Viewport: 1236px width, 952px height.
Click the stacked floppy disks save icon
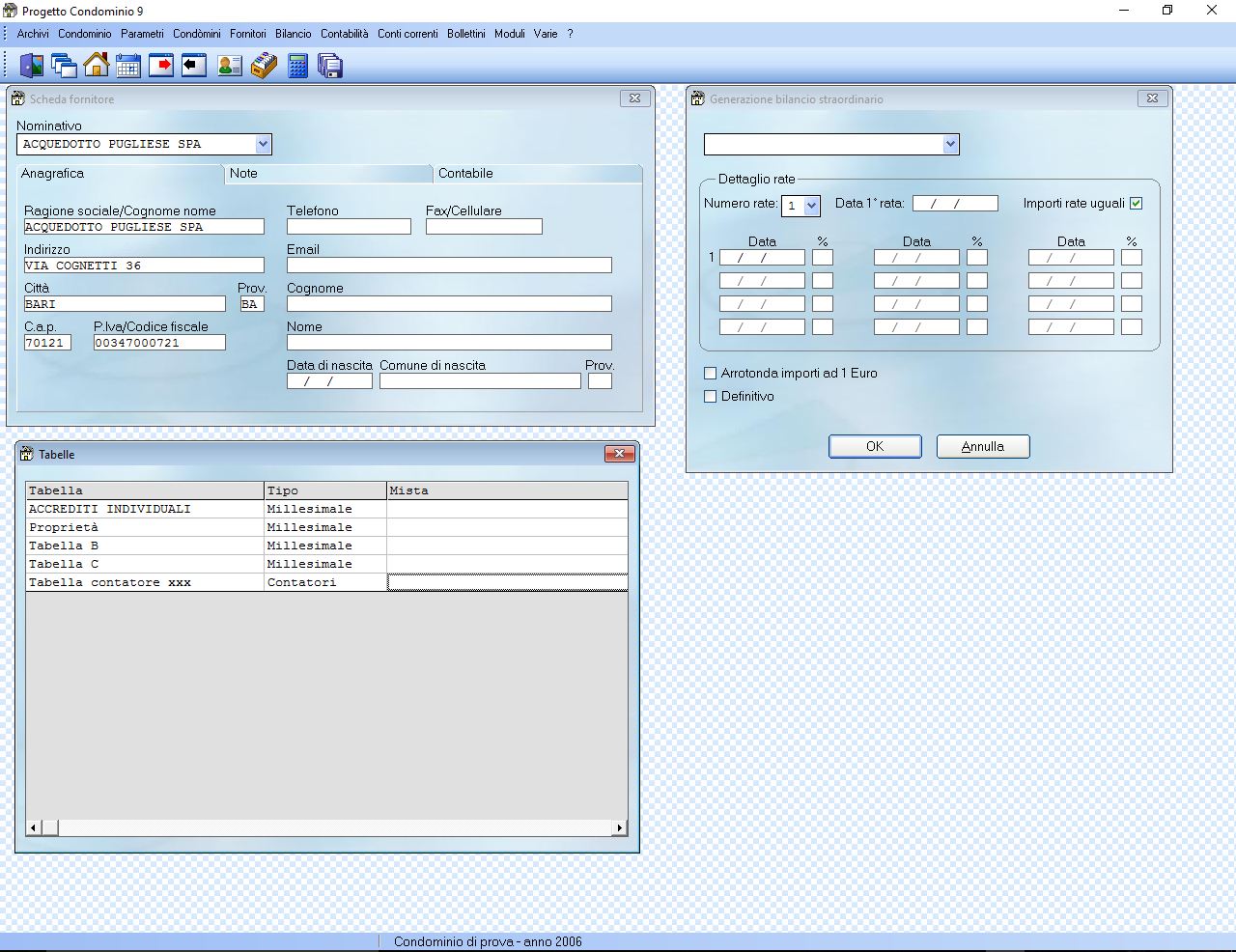(330, 66)
